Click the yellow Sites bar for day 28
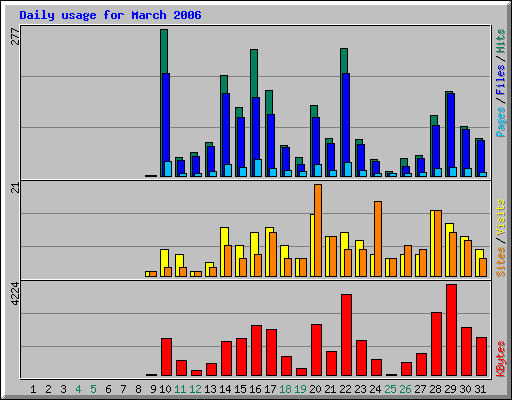512x400 pixels. pyautogui.click(x=432, y=243)
